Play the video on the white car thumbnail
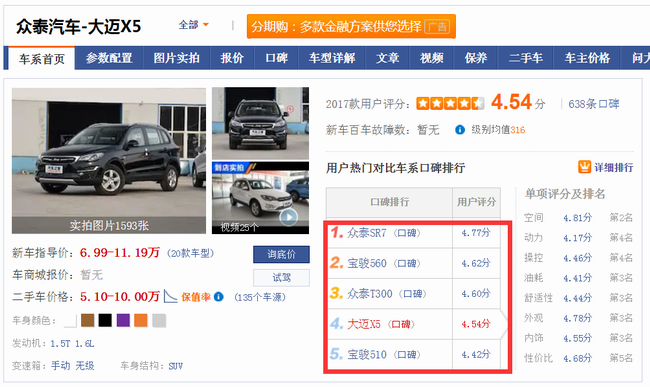Image resolution: width=650 pixels, height=387 pixels. tap(289, 217)
